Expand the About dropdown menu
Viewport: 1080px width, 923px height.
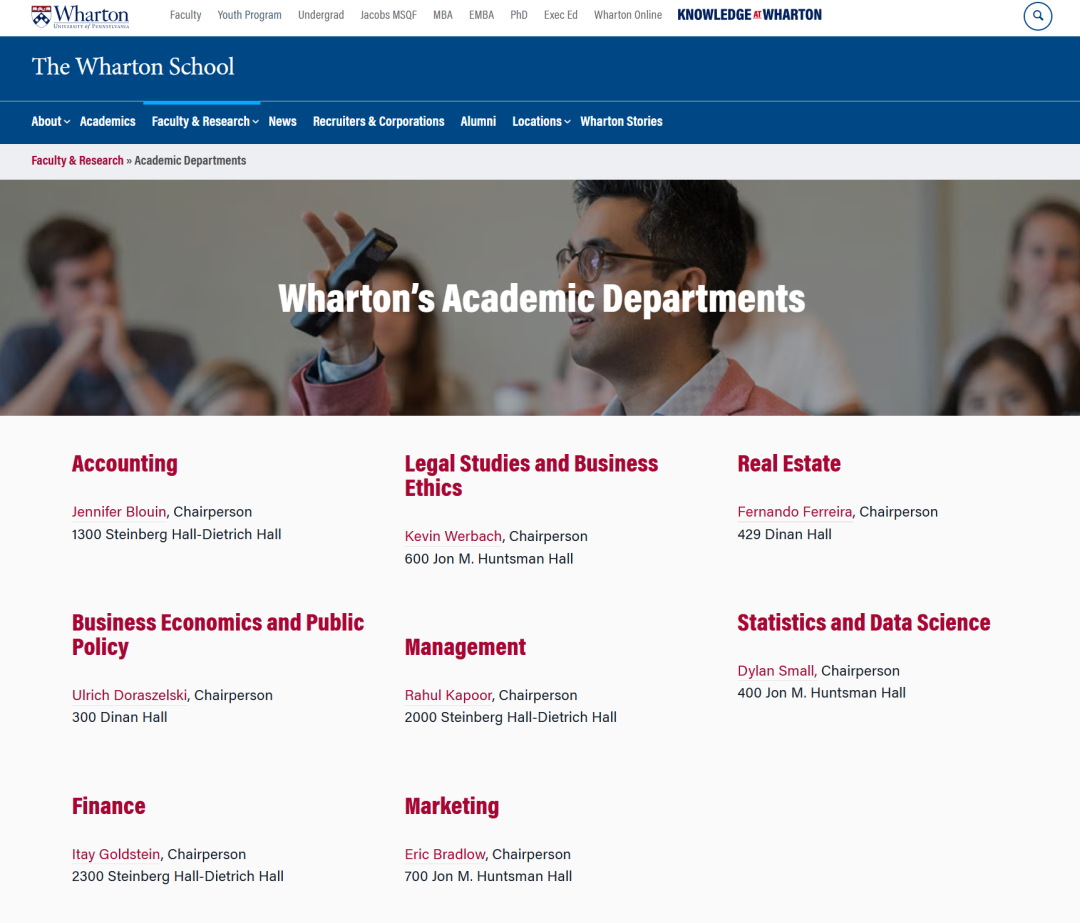coord(50,122)
